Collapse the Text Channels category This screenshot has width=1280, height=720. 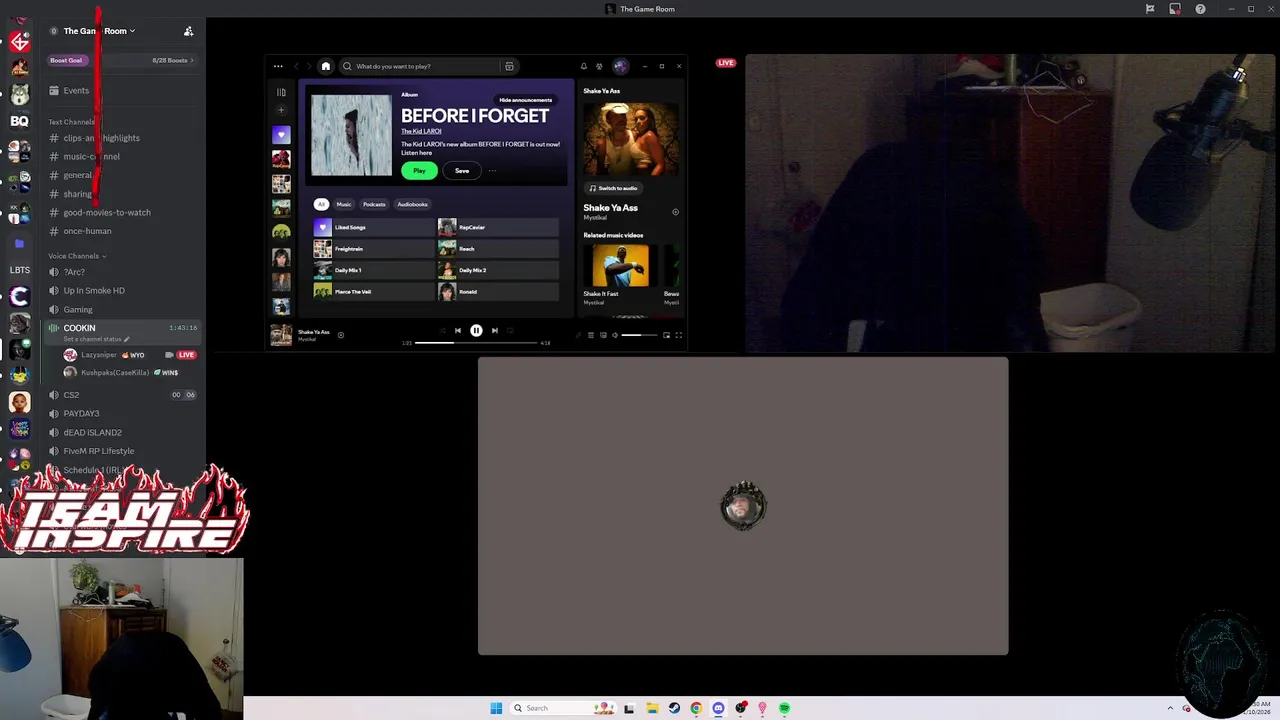click(72, 122)
